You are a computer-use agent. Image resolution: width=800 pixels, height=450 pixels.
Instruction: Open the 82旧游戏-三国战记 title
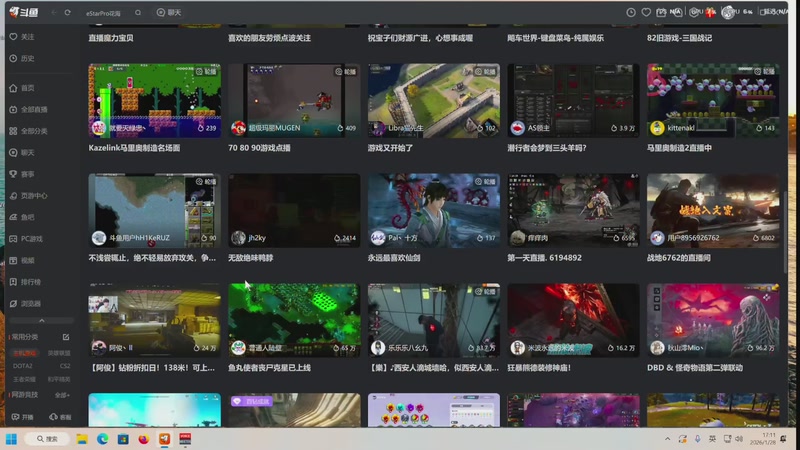679,38
